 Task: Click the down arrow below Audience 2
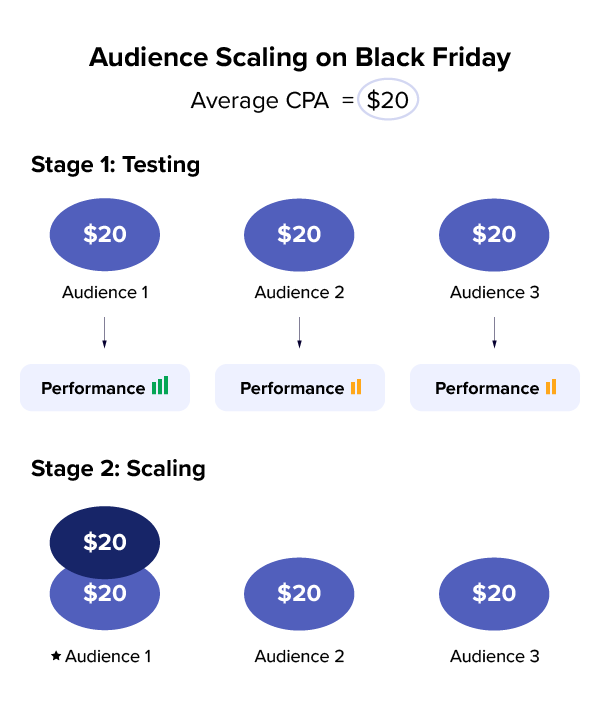(299, 333)
